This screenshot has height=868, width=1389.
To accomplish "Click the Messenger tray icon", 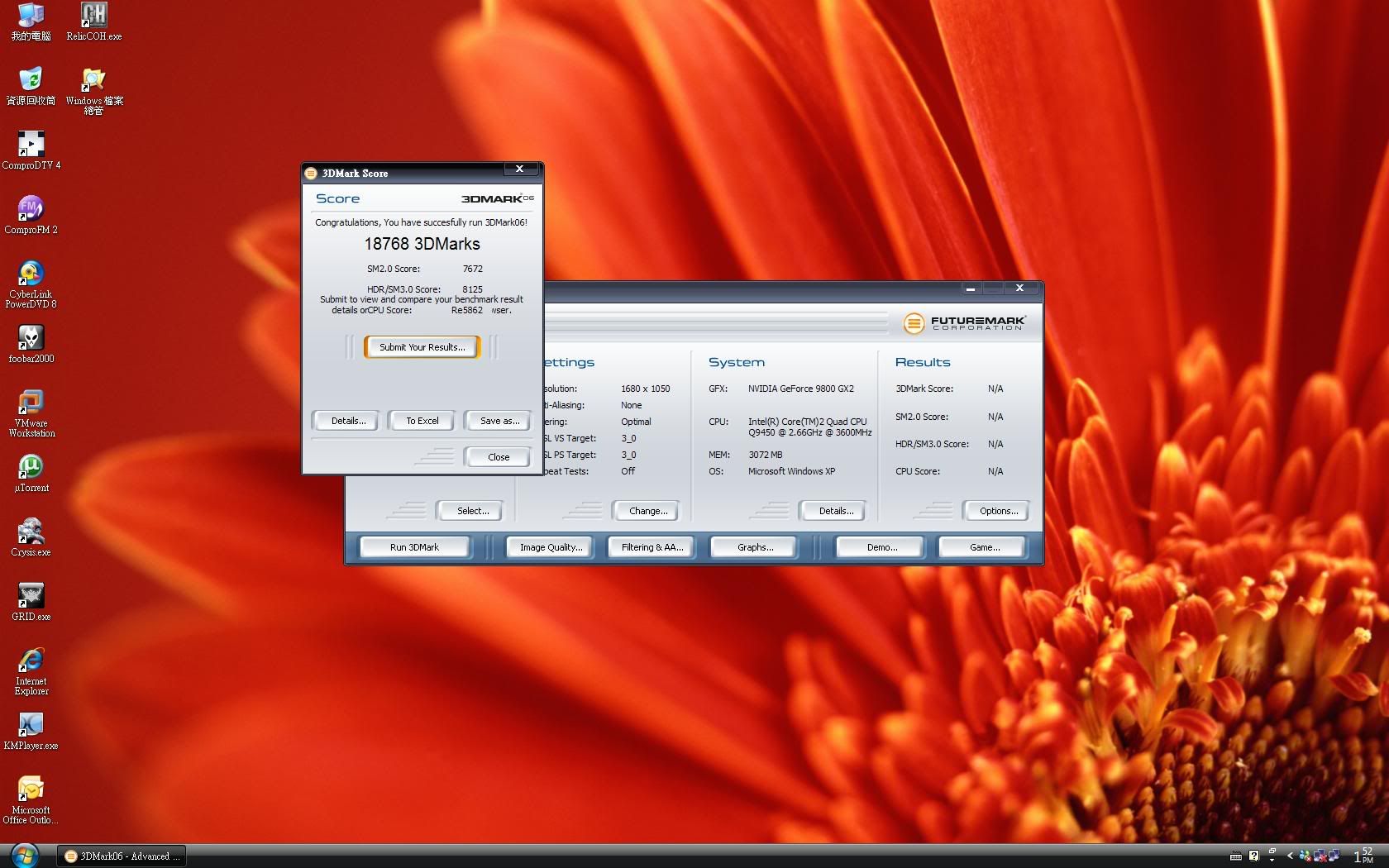I will point(1305,856).
